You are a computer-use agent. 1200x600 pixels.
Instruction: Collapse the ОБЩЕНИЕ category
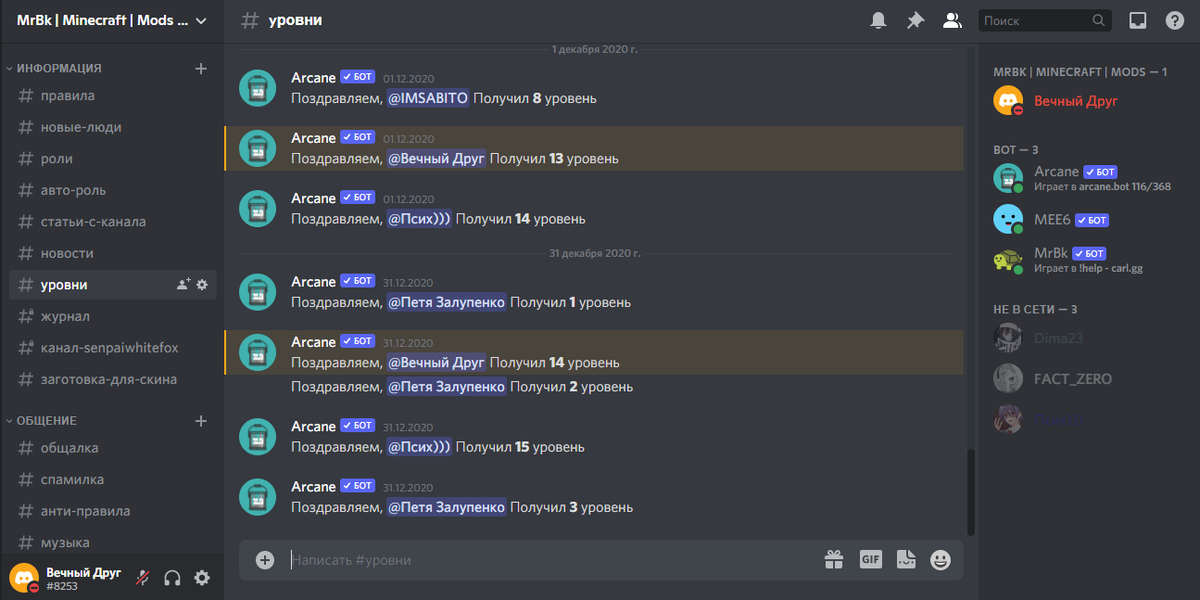coord(43,421)
